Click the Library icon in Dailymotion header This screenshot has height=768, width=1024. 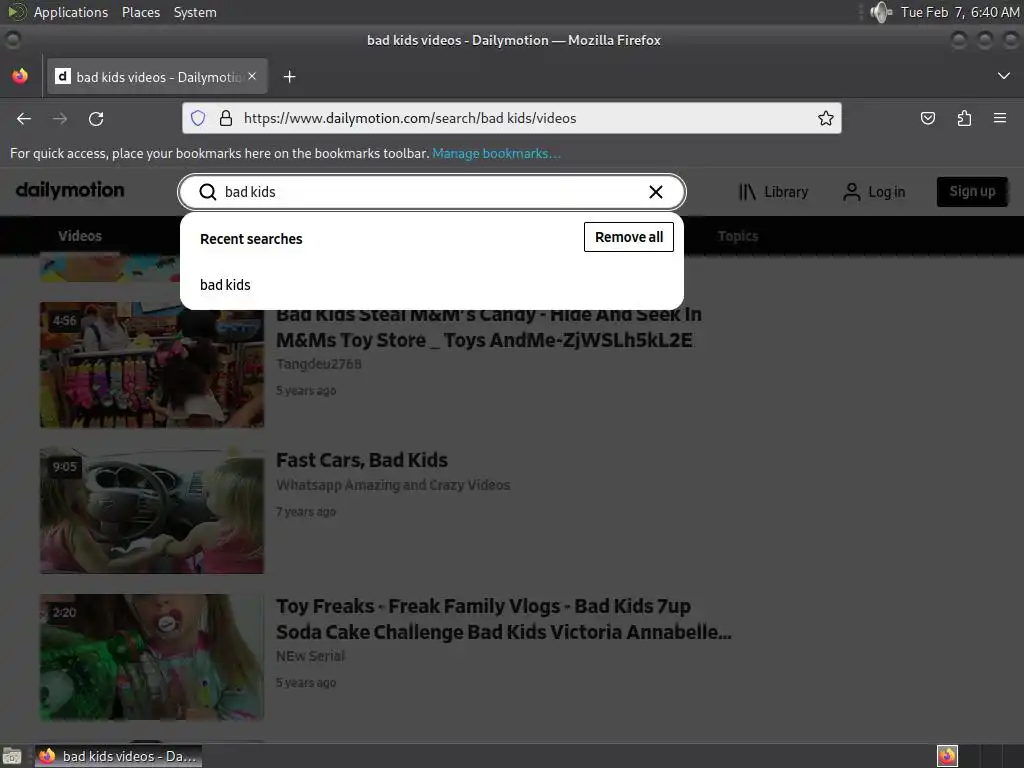[x=747, y=191]
